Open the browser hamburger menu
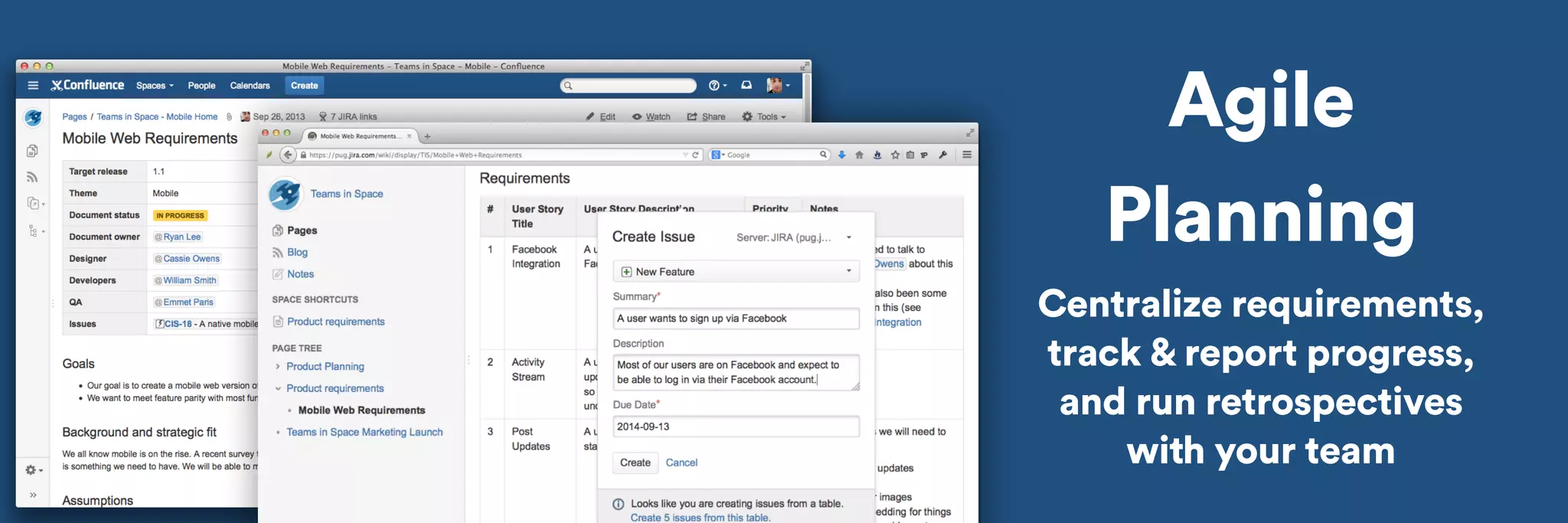Image resolution: width=1568 pixels, height=523 pixels. (967, 155)
